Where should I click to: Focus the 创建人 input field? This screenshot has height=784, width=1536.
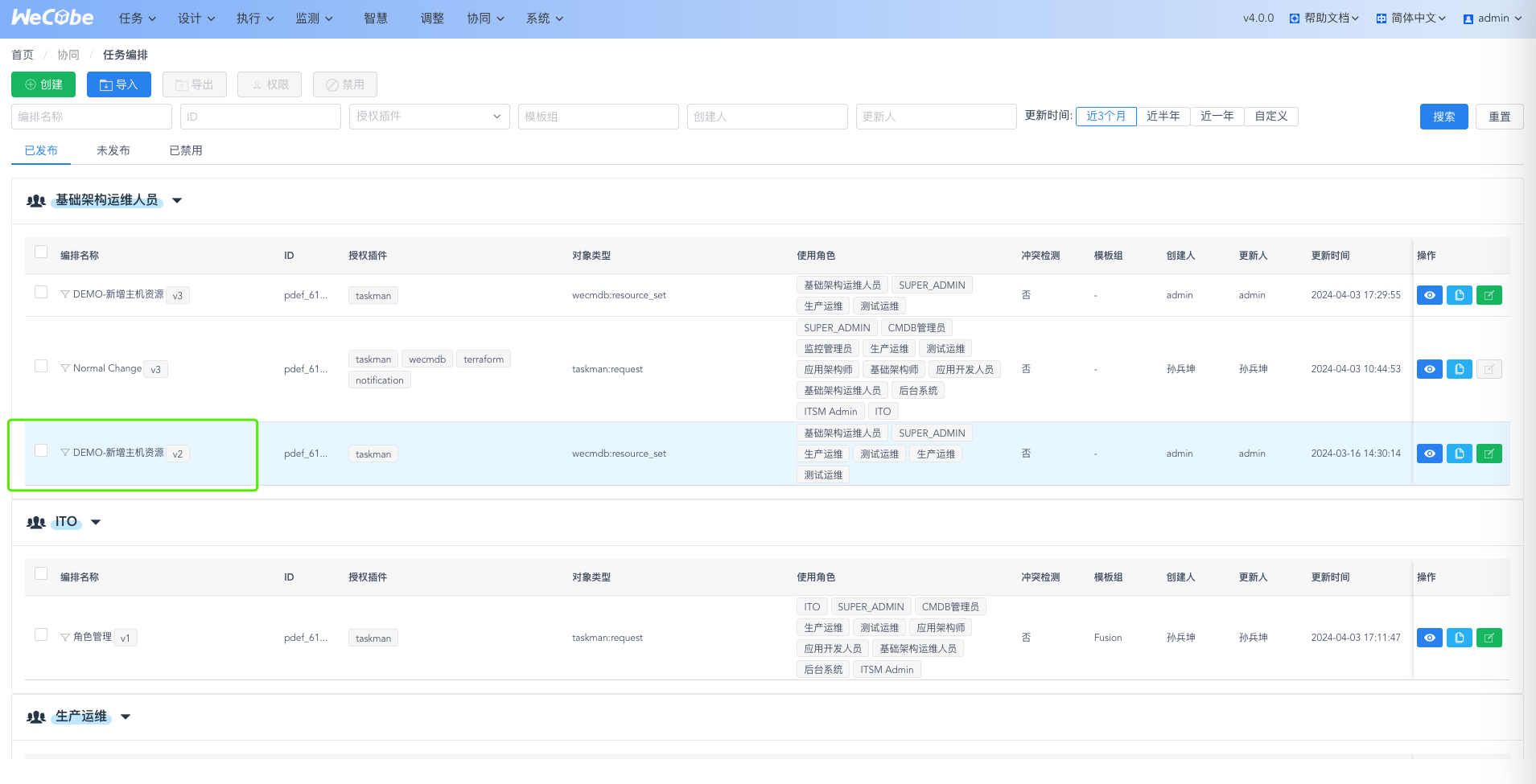coord(768,117)
